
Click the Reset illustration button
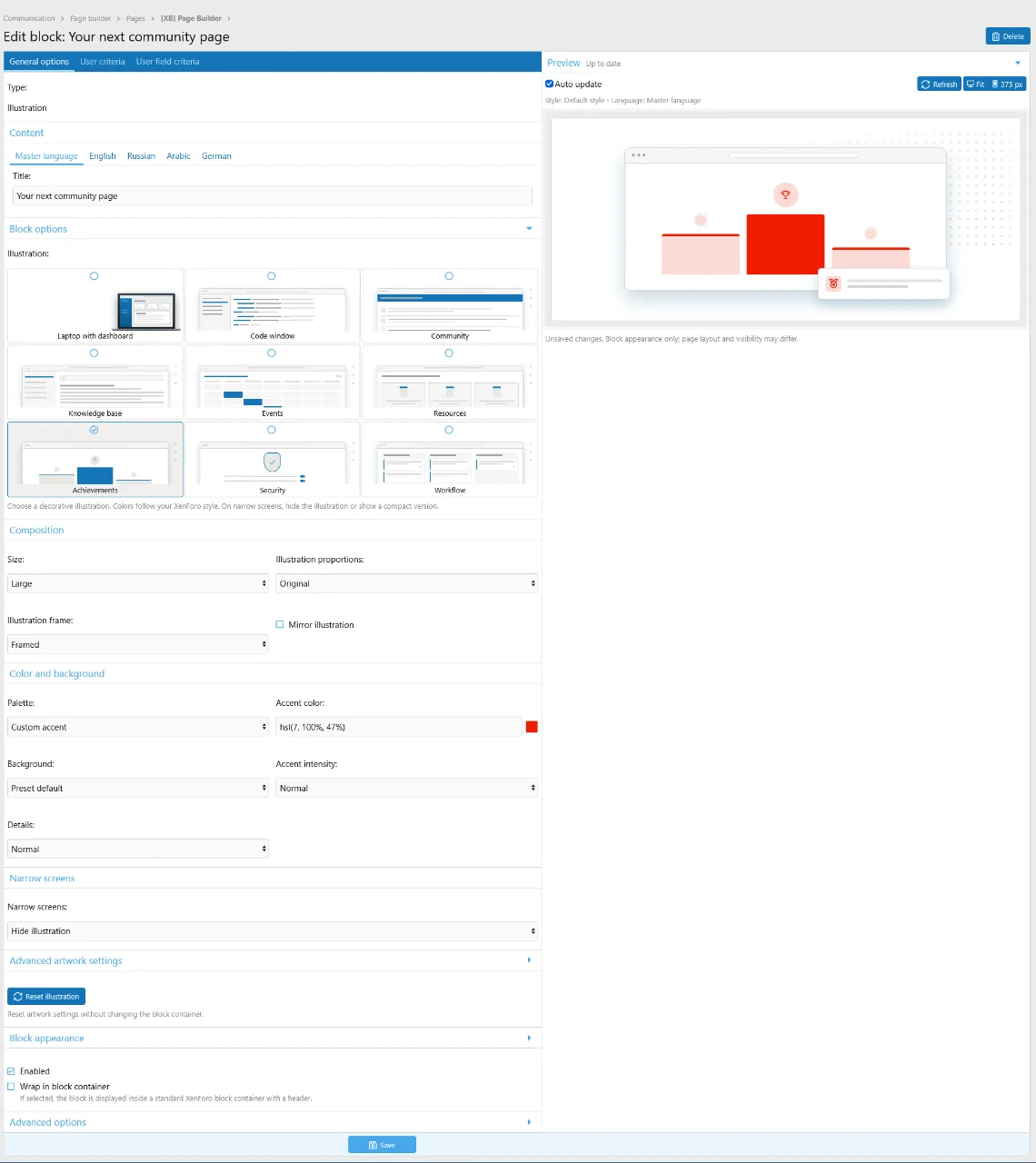click(x=46, y=997)
